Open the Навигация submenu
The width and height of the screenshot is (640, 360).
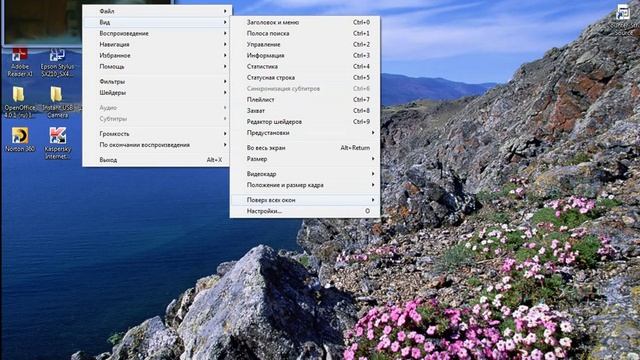coord(157,44)
